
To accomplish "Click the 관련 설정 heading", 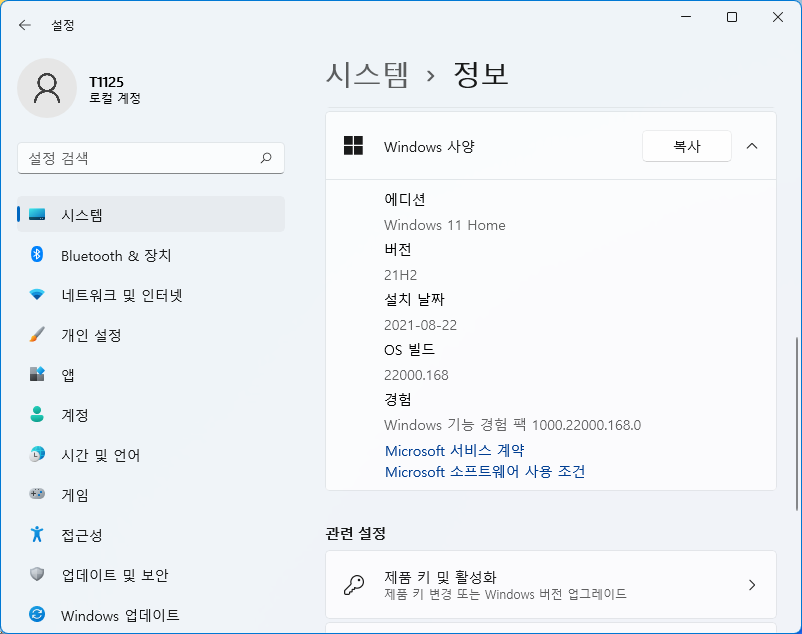I will point(355,533).
